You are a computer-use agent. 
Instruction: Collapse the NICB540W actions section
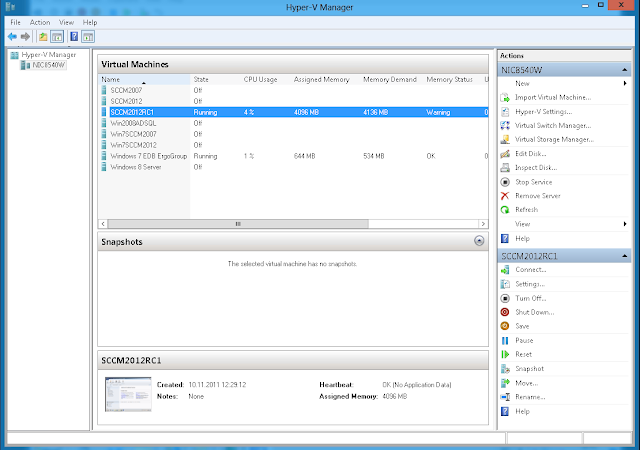click(x=624, y=70)
